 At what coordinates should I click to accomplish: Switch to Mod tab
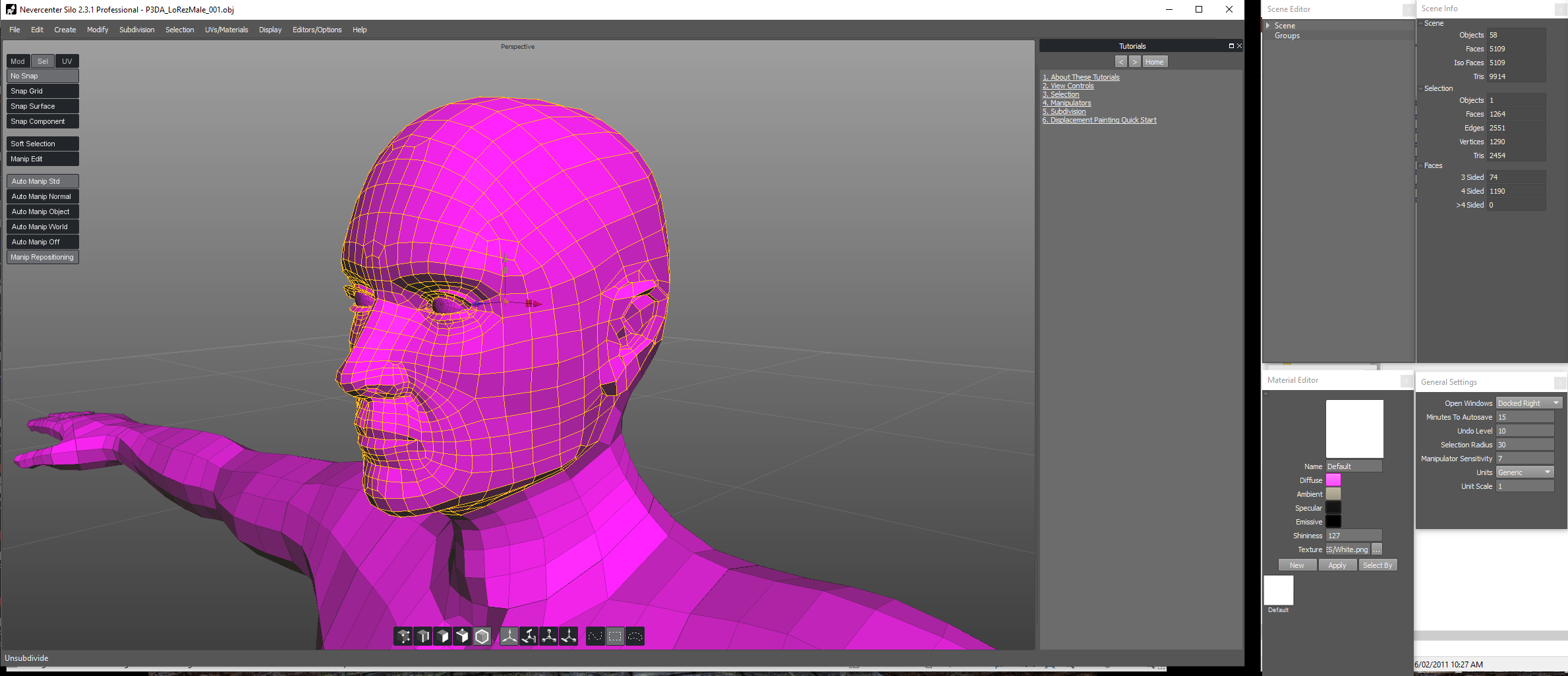(x=18, y=61)
